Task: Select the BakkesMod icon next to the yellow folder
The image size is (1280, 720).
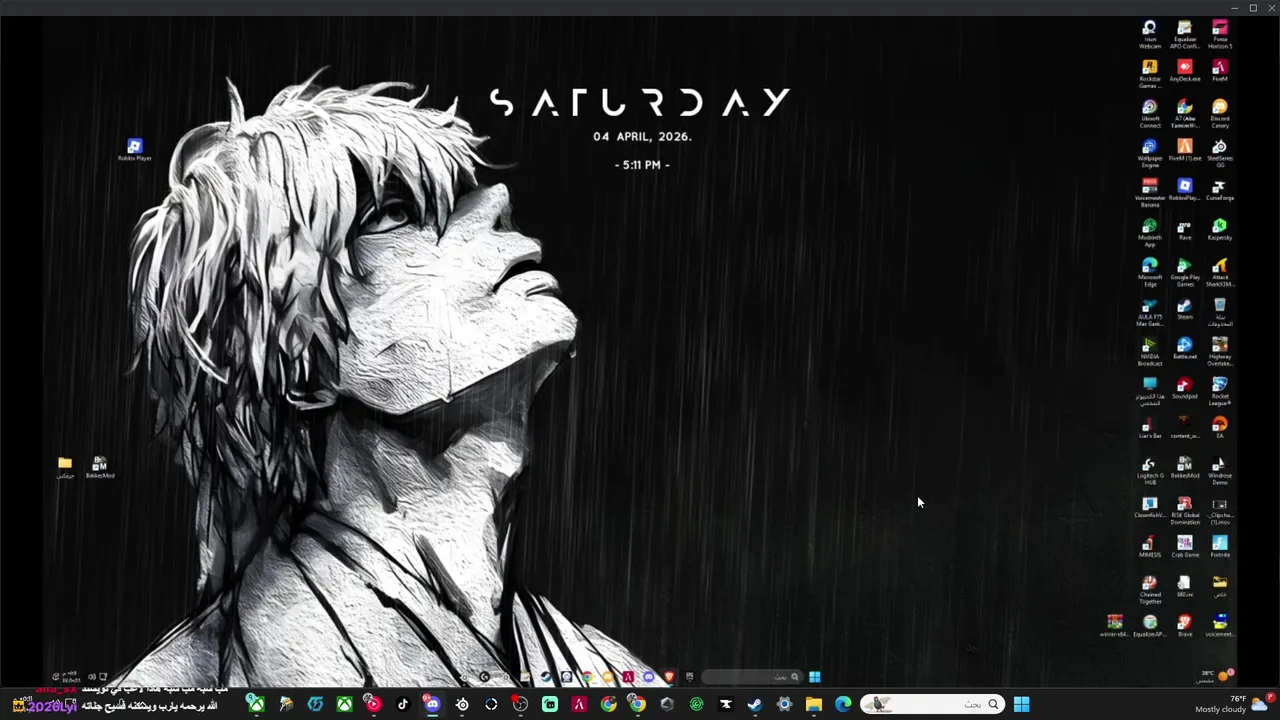Action: coord(100,467)
